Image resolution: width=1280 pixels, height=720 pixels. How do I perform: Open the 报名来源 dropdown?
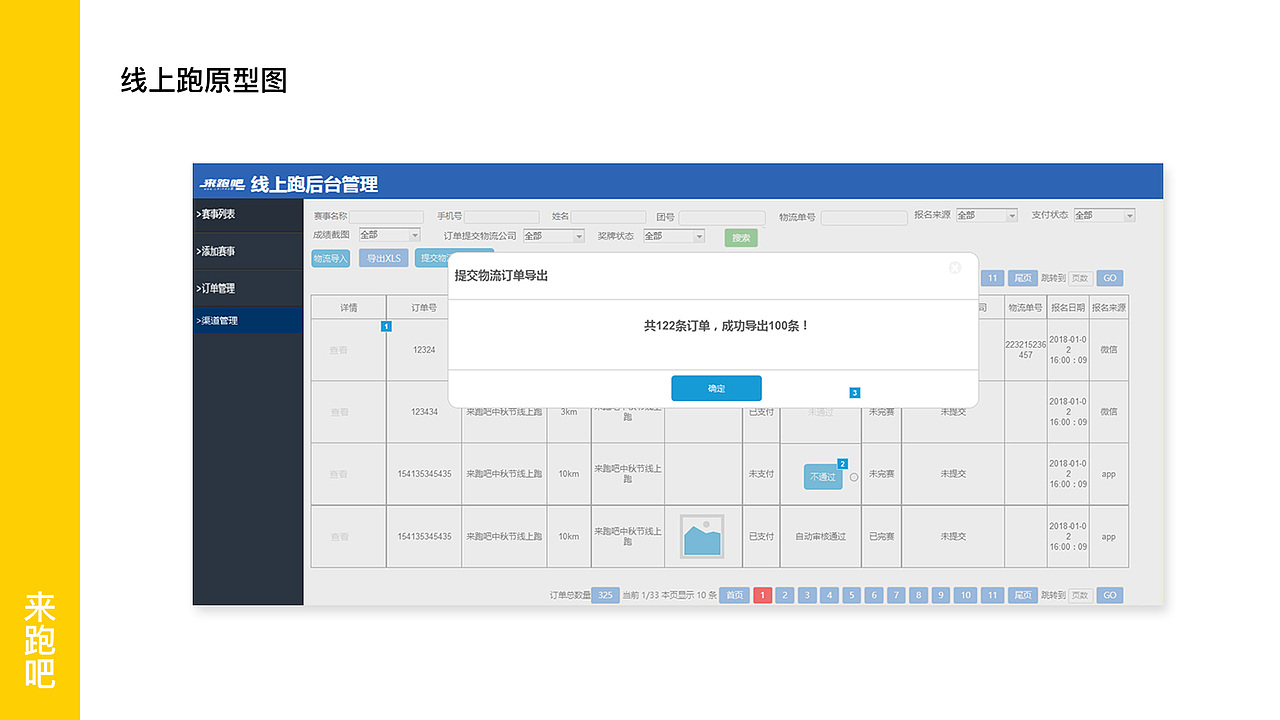(985, 215)
